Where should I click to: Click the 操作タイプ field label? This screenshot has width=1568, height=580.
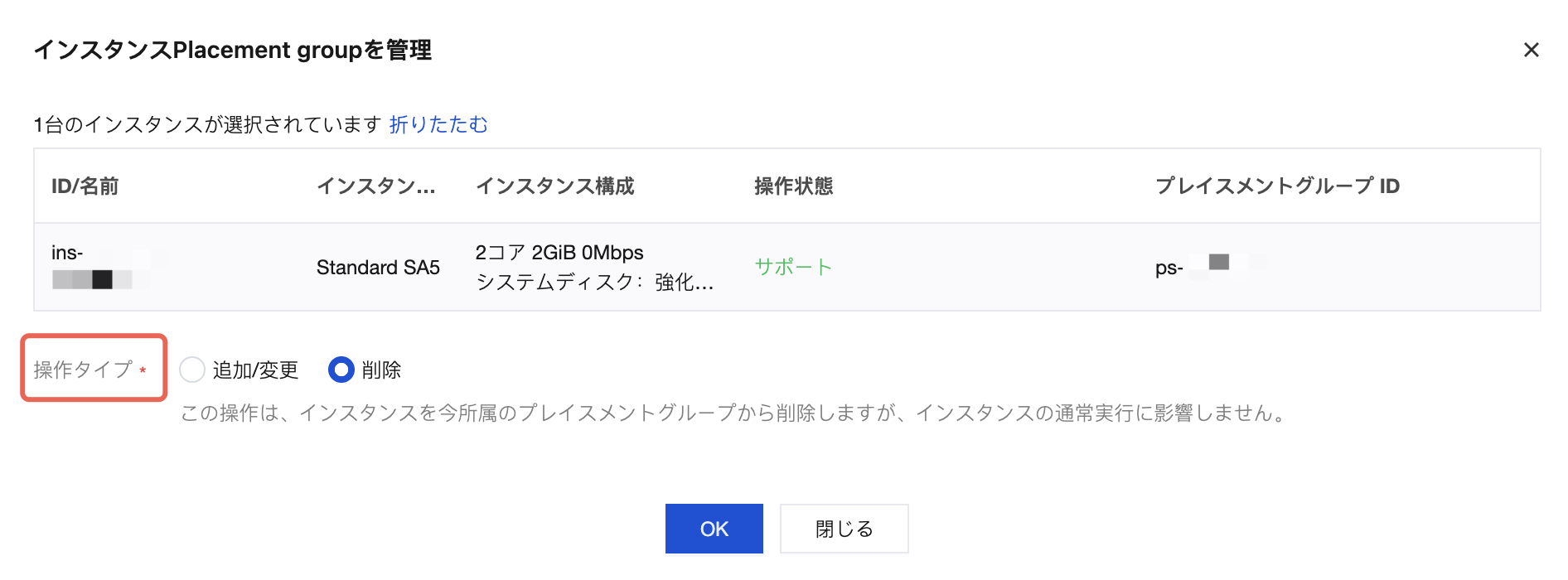pyautogui.click(x=83, y=370)
